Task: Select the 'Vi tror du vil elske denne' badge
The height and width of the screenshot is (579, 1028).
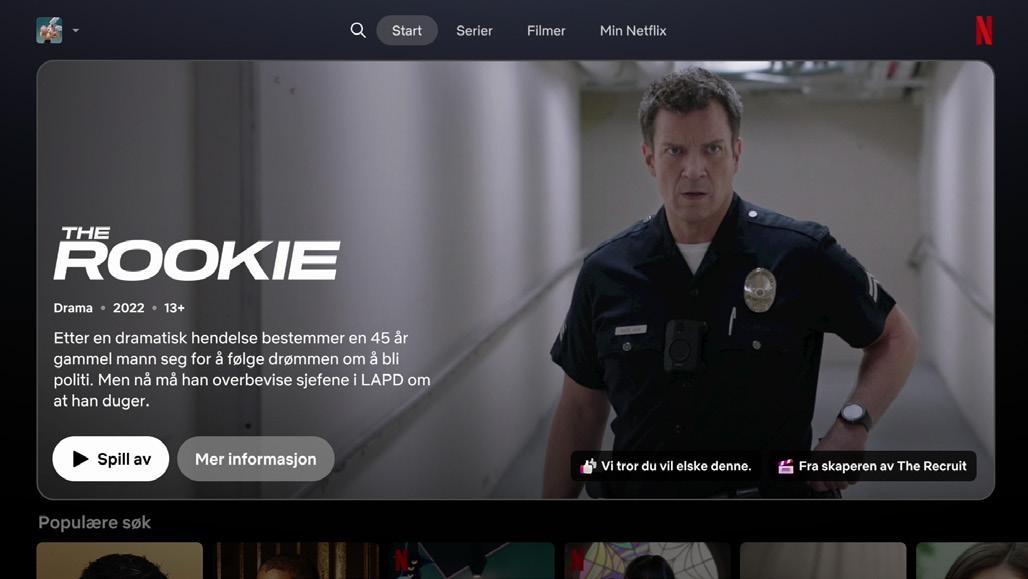Action: [x=666, y=466]
